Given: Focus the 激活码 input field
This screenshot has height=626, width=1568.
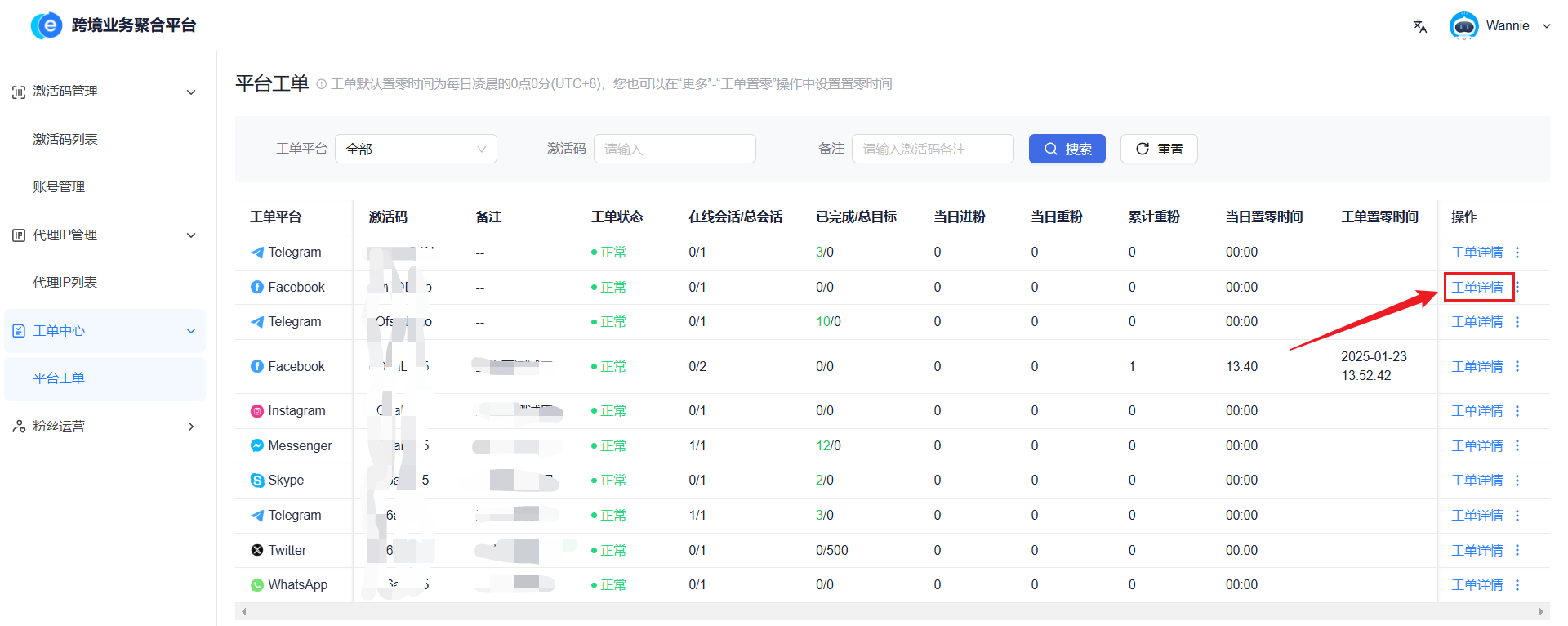Looking at the screenshot, I should 675,149.
